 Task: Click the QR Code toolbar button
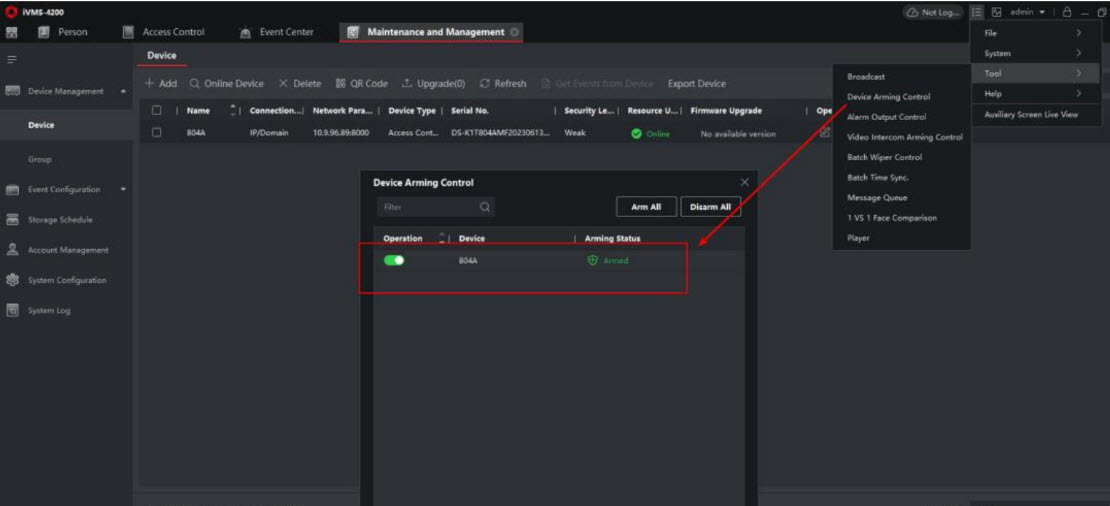pyautogui.click(x=362, y=83)
